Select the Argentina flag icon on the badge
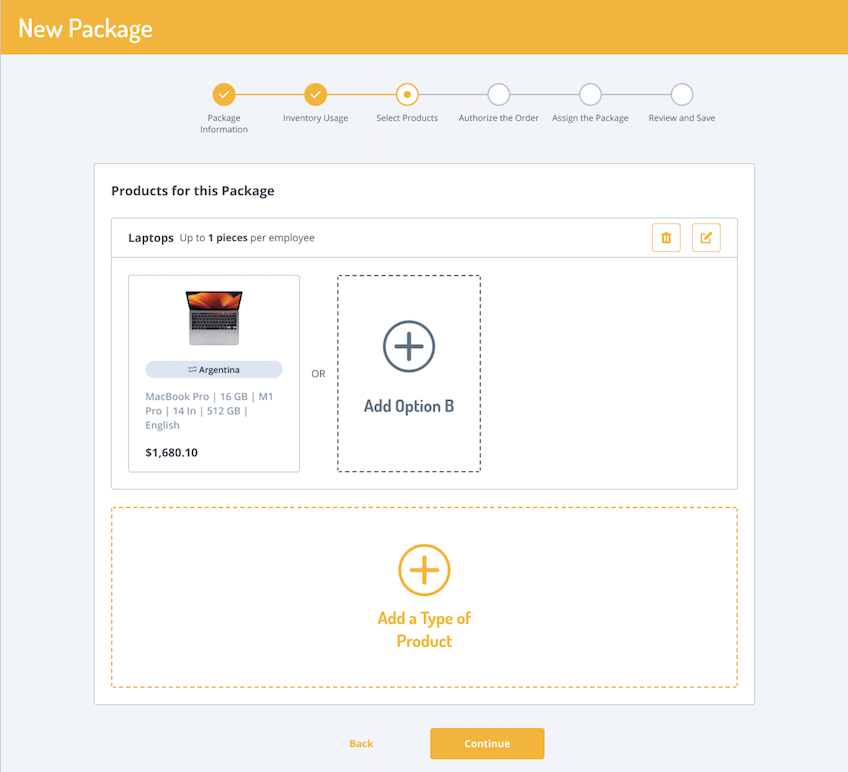 [192, 369]
